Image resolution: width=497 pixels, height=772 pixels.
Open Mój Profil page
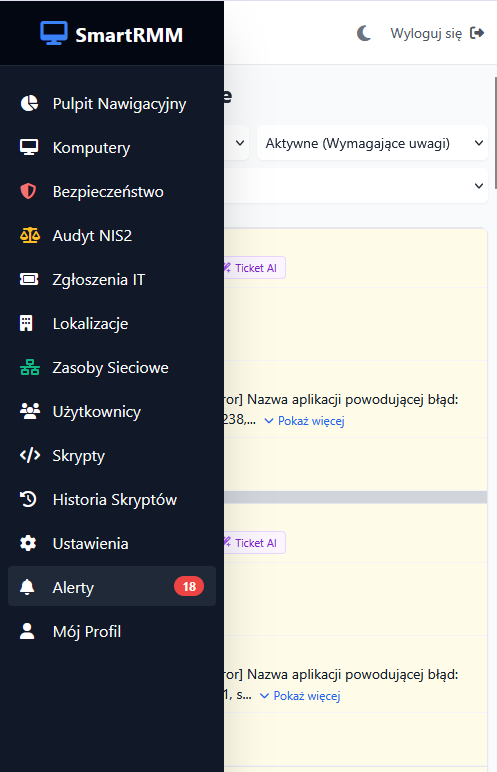point(112,631)
